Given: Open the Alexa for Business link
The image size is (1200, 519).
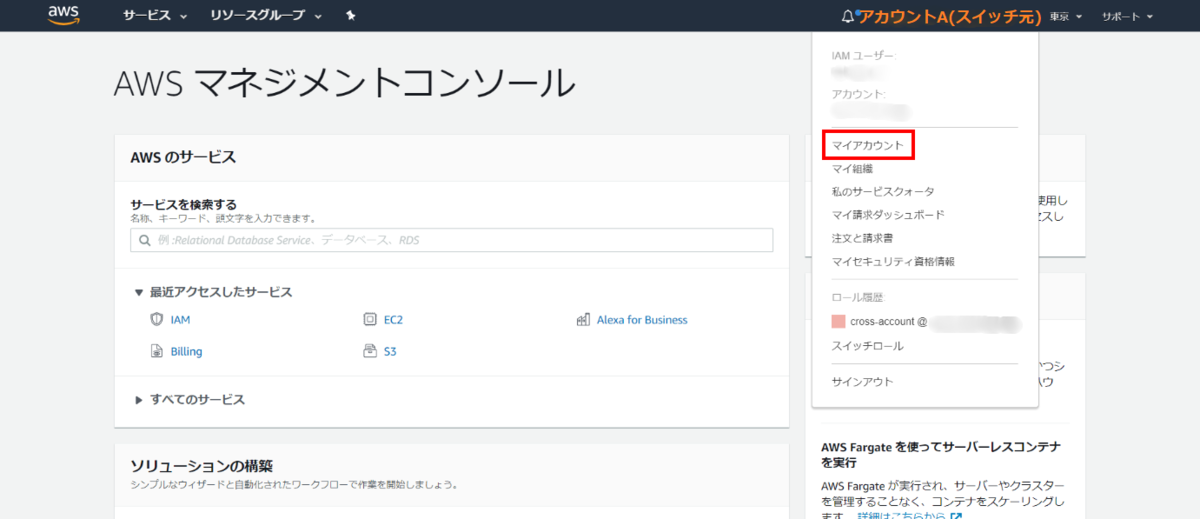Looking at the screenshot, I should point(642,320).
